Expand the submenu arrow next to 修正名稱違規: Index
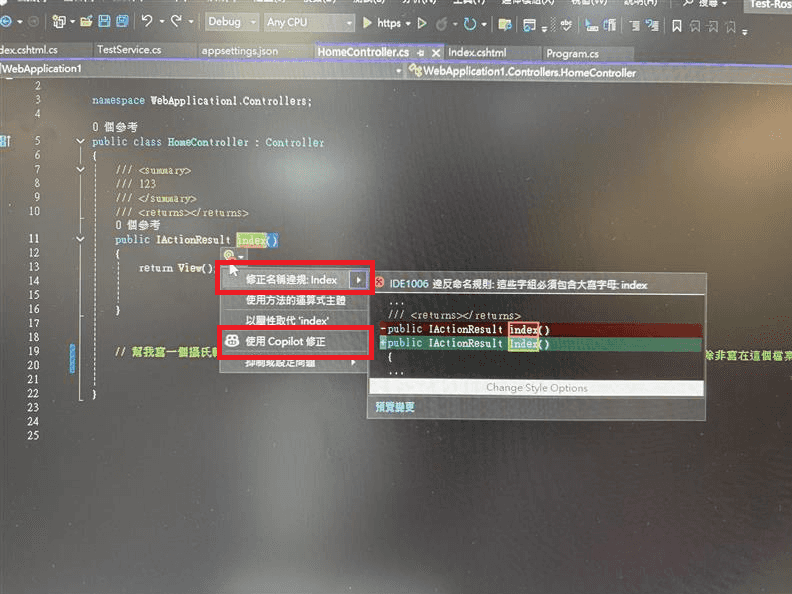This screenshot has height=594, width=792. point(359,280)
